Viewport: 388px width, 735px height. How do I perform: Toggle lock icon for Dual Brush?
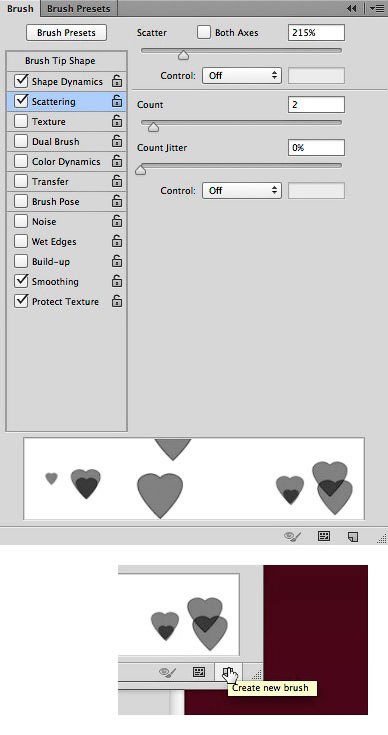coord(117,141)
